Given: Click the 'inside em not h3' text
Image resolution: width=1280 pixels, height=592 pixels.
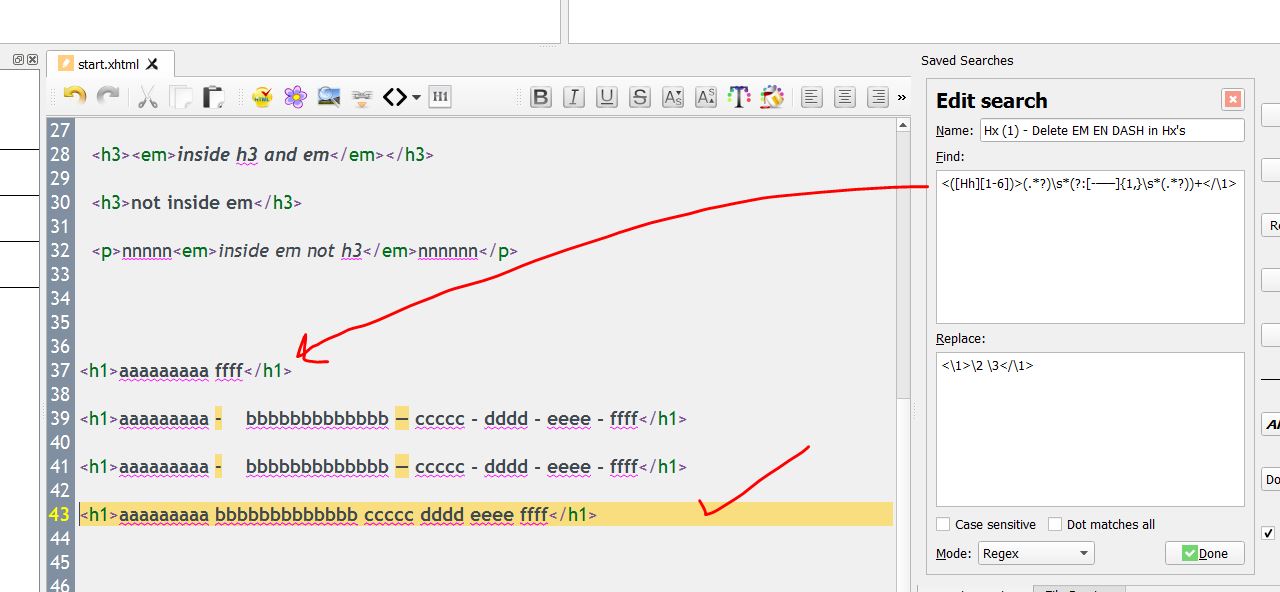Looking at the screenshot, I should pos(290,250).
